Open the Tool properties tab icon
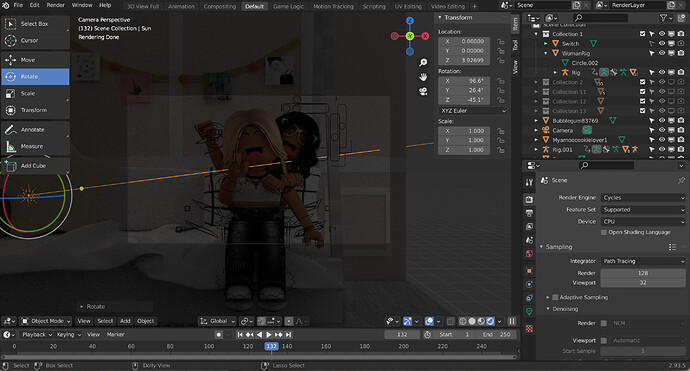690x371 pixels. tap(529, 182)
